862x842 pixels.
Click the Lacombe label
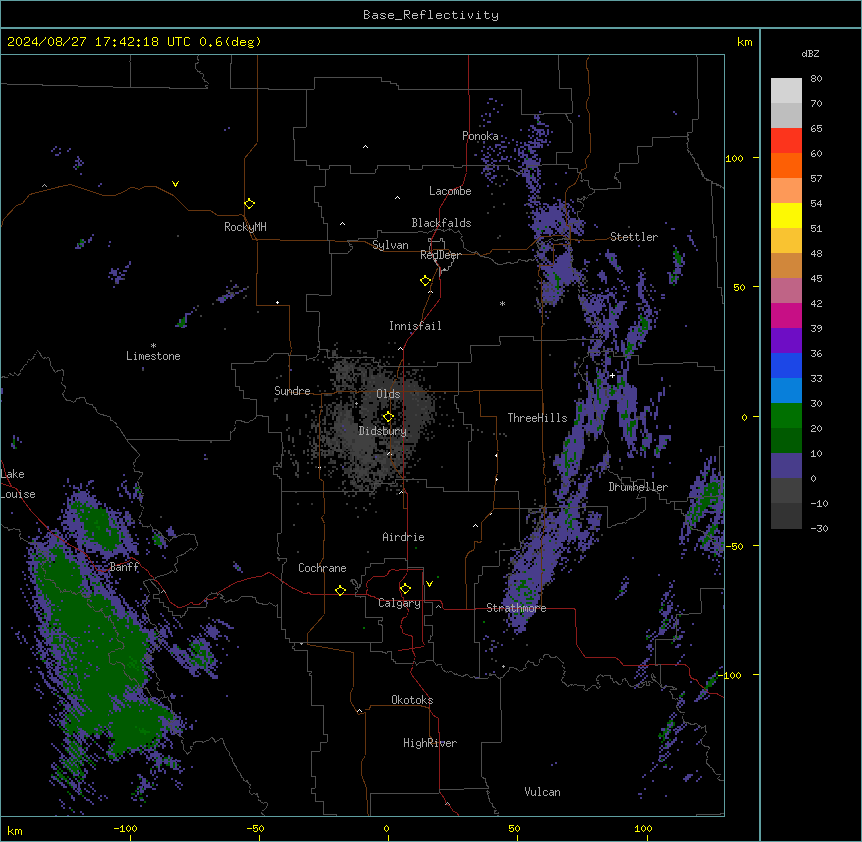coord(450,191)
